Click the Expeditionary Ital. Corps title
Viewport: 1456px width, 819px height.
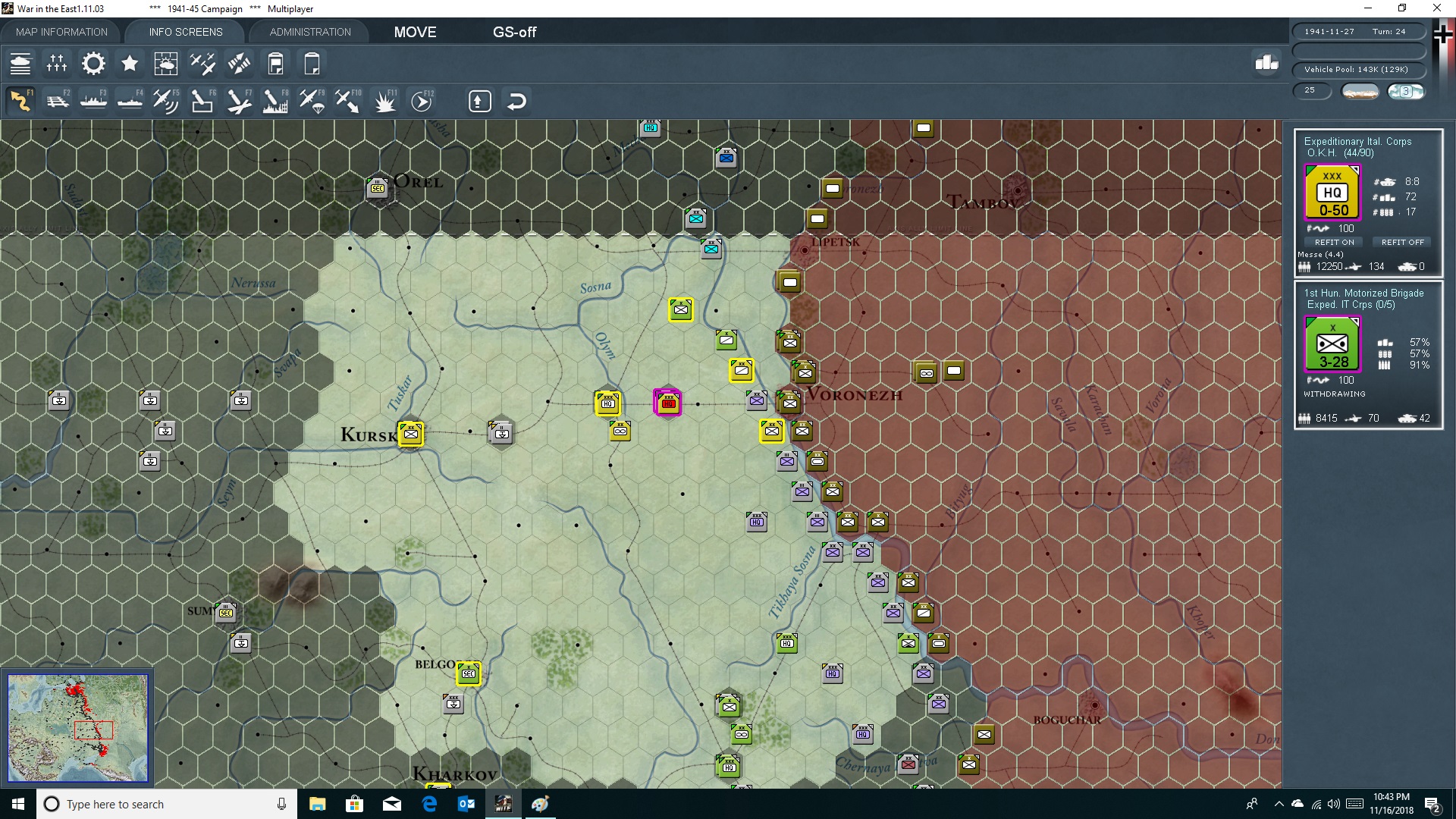click(1357, 141)
